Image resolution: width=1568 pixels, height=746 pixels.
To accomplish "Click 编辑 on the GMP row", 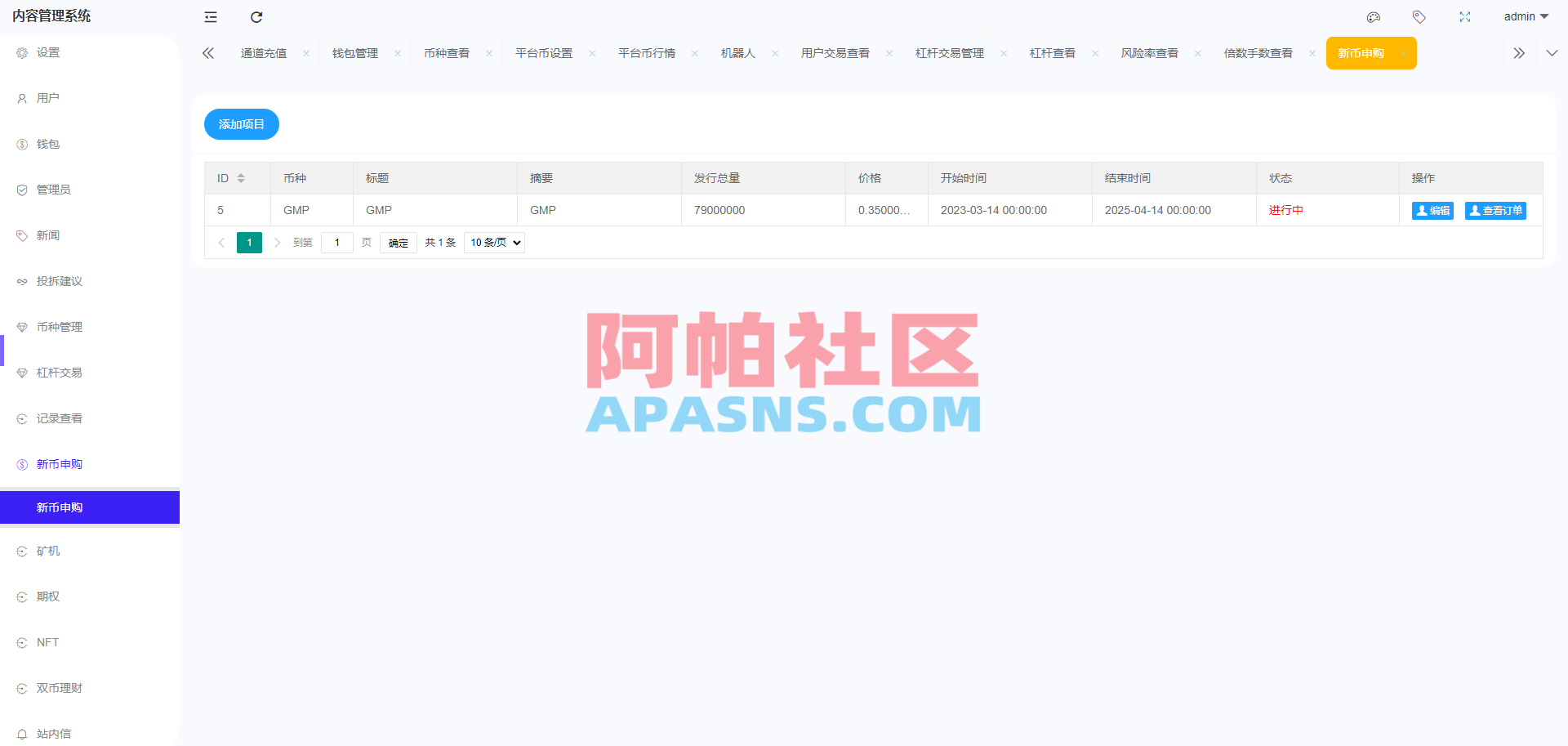I will pyautogui.click(x=1432, y=210).
